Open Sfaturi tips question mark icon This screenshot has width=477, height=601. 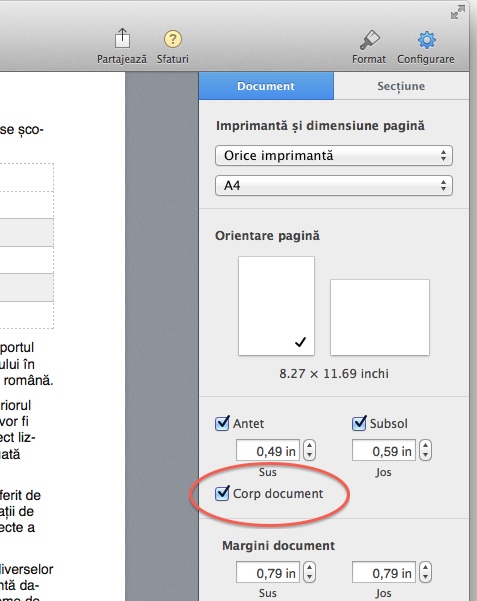173,39
